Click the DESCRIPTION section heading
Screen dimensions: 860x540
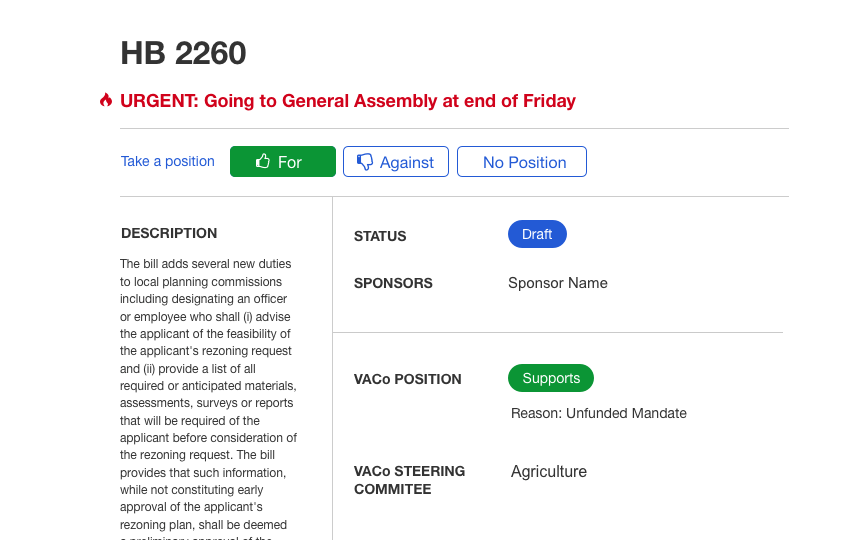click(x=169, y=233)
